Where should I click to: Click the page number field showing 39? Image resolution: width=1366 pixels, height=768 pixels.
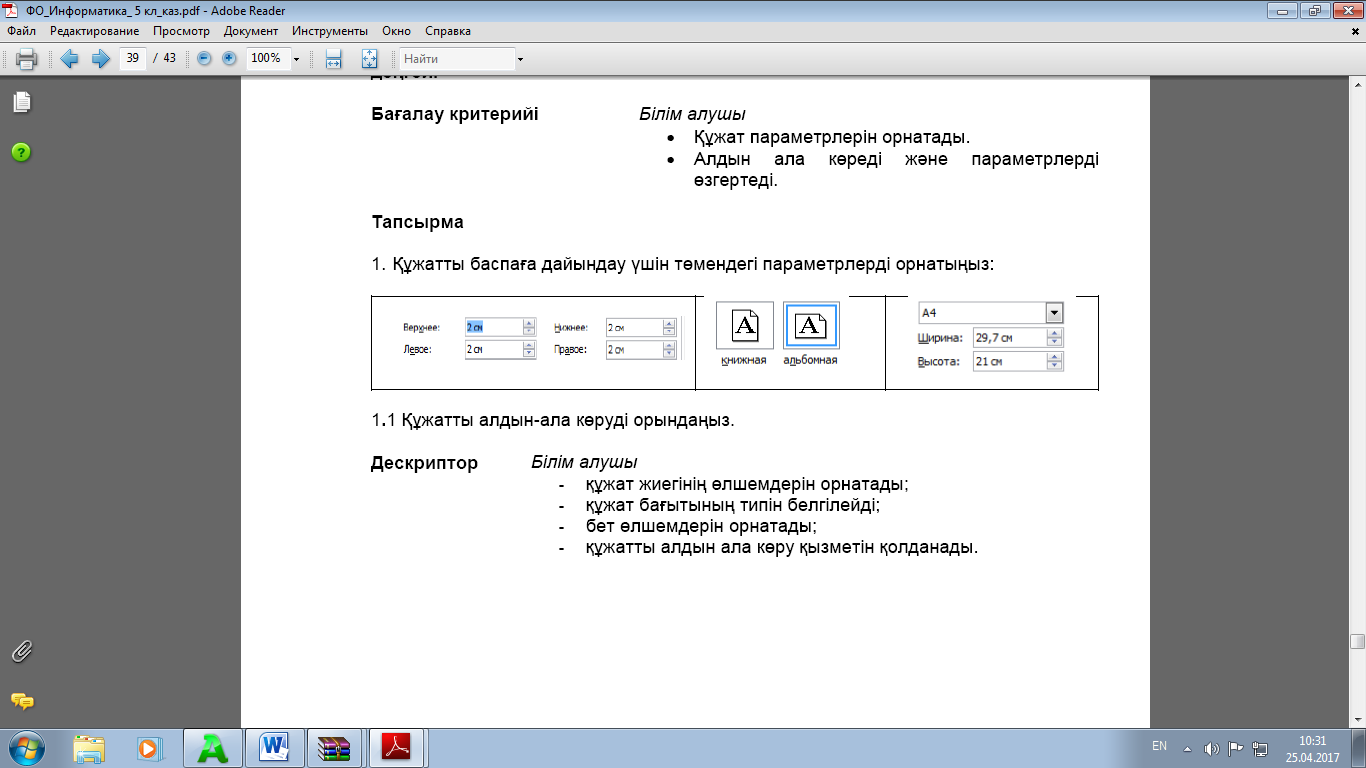(132, 59)
